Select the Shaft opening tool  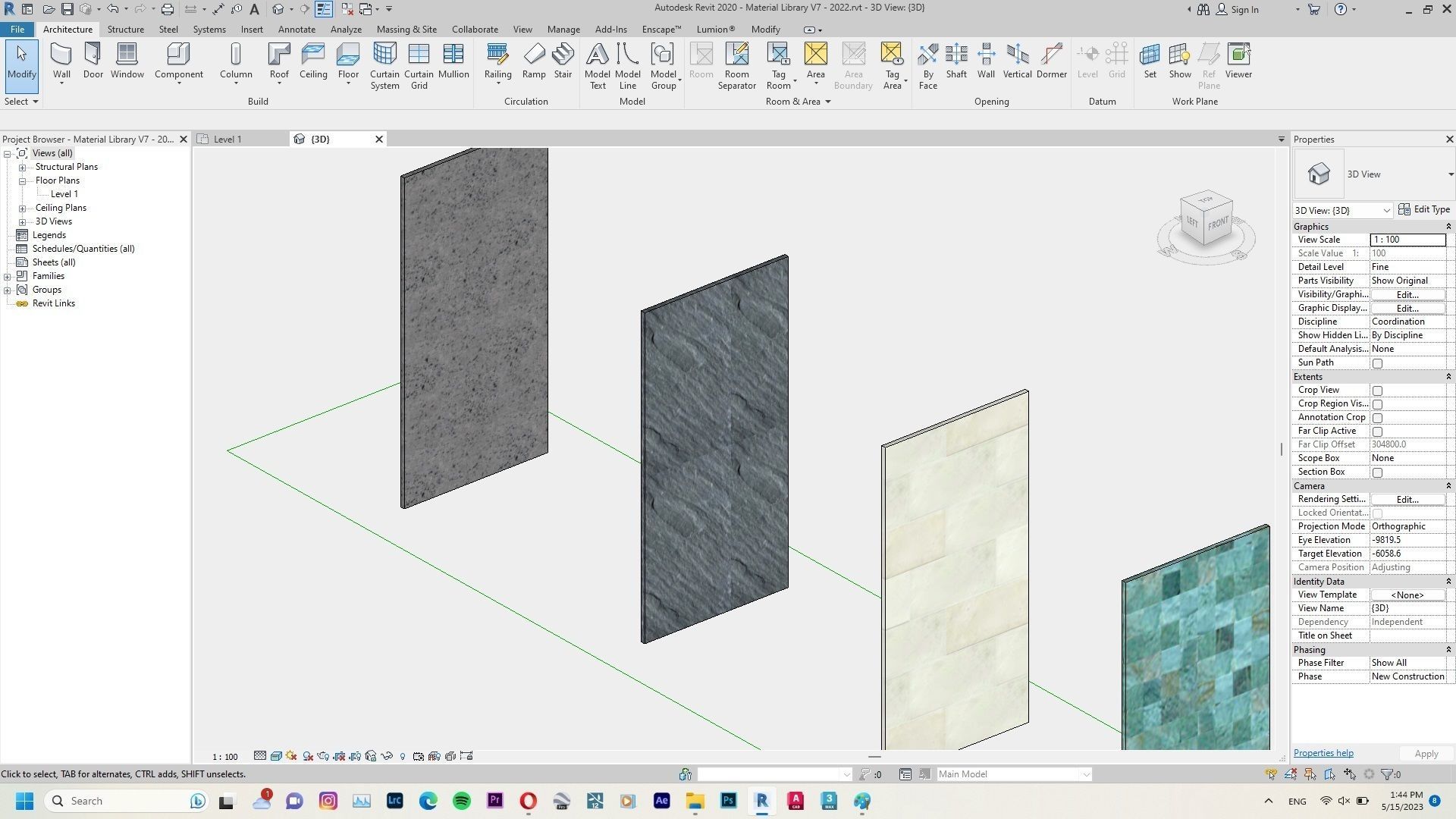click(955, 61)
